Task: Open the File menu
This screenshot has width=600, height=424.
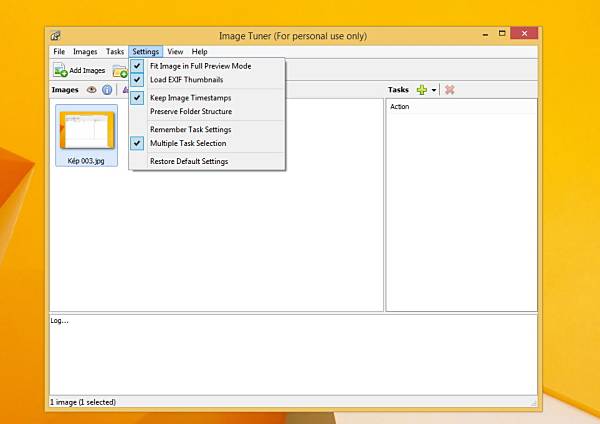Action: (59, 52)
